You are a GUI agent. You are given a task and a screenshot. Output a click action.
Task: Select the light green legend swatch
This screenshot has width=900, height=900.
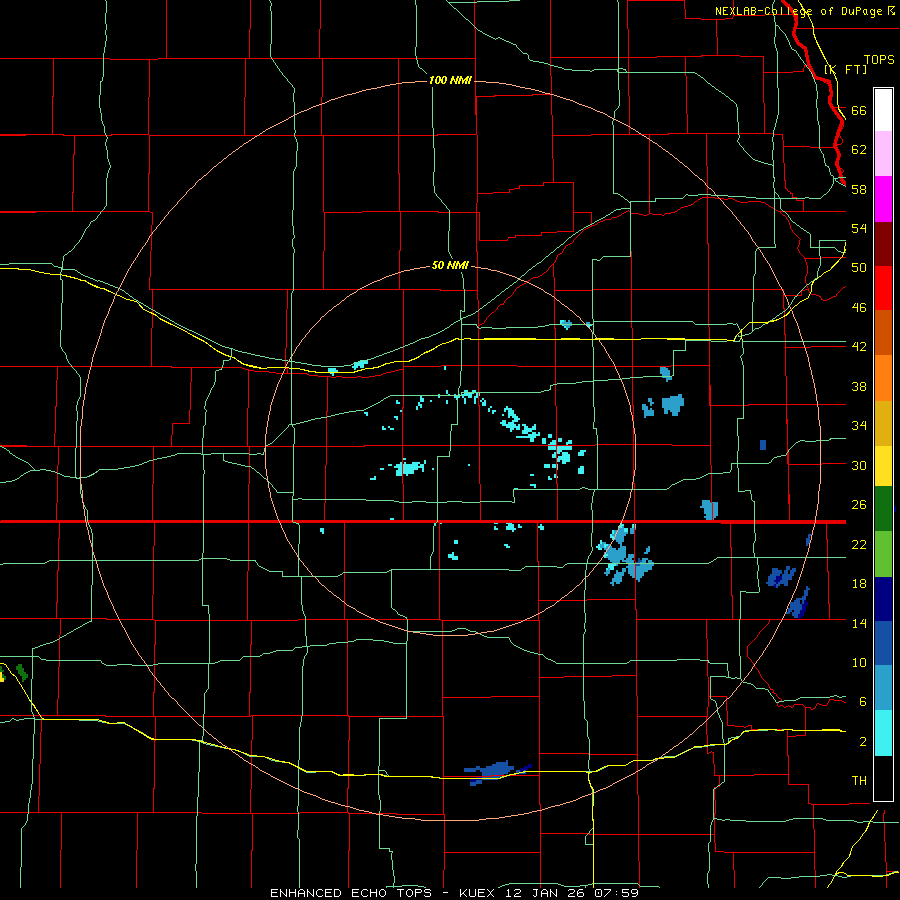[883, 554]
